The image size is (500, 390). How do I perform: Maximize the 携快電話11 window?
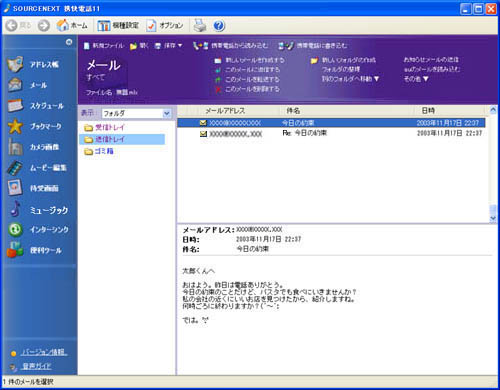pos(478,9)
